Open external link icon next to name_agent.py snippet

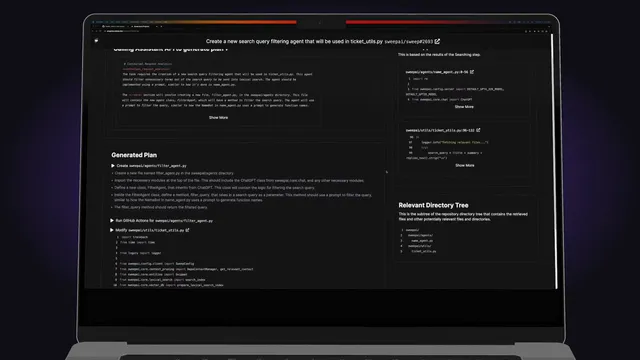point(472,72)
